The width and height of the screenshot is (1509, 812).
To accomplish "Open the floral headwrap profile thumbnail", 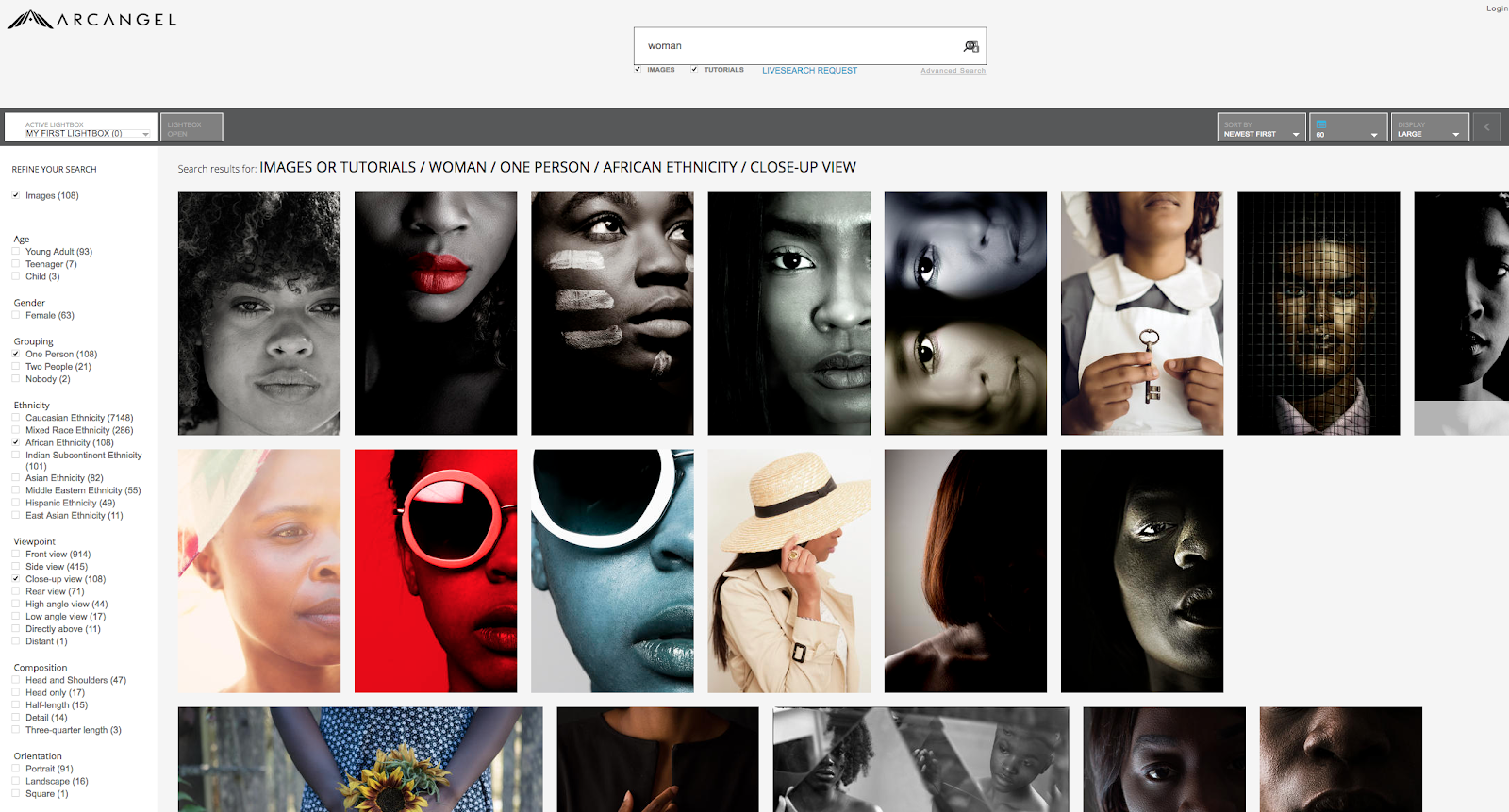I will (259, 571).
